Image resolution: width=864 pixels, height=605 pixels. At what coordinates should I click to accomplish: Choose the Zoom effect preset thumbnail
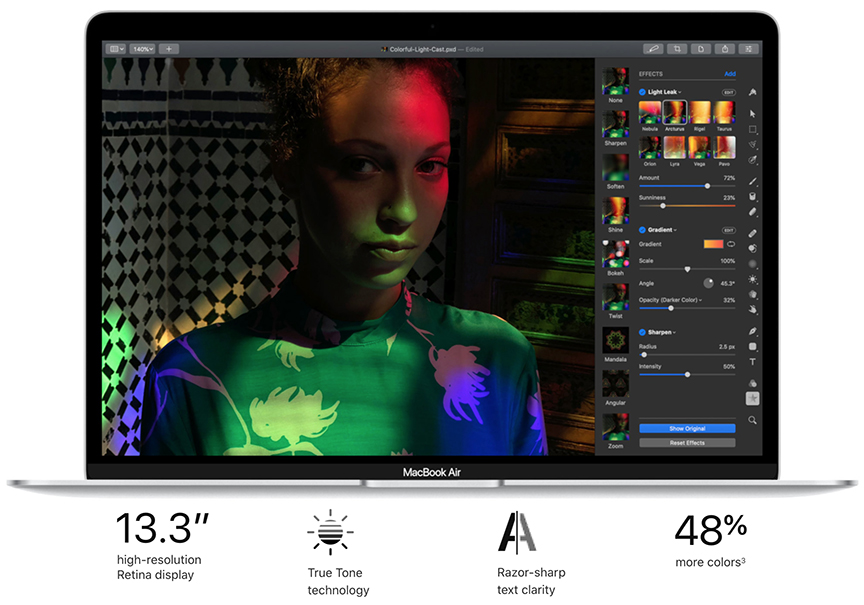(615, 427)
